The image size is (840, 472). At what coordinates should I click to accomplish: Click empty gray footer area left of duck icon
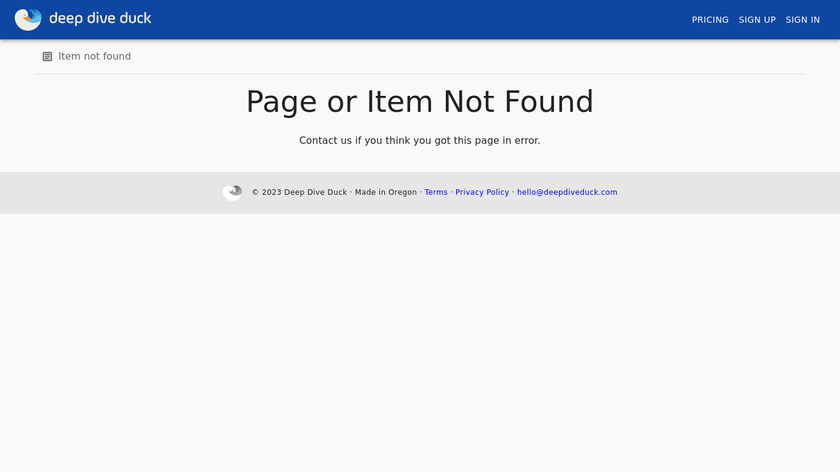coord(107,193)
